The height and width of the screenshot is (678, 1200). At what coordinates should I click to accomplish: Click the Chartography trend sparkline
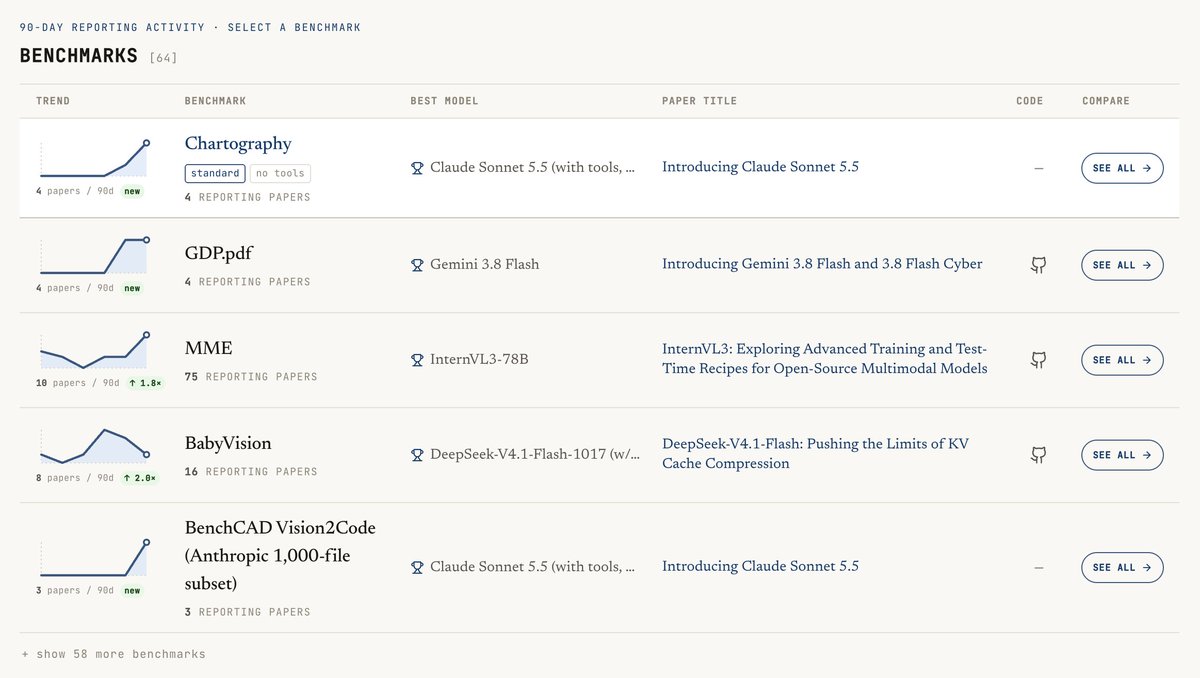94,160
